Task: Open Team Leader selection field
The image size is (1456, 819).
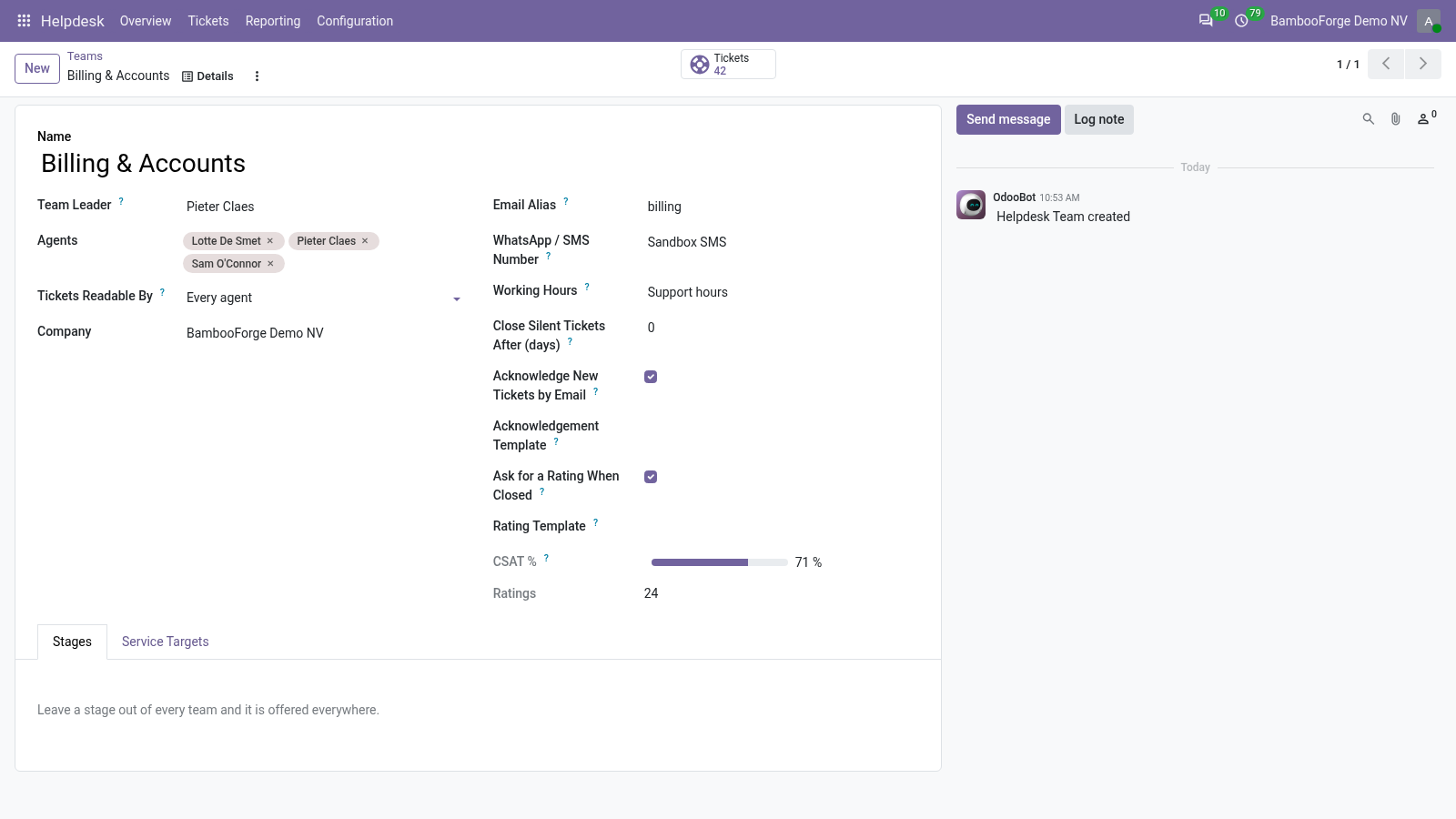Action: [323, 207]
